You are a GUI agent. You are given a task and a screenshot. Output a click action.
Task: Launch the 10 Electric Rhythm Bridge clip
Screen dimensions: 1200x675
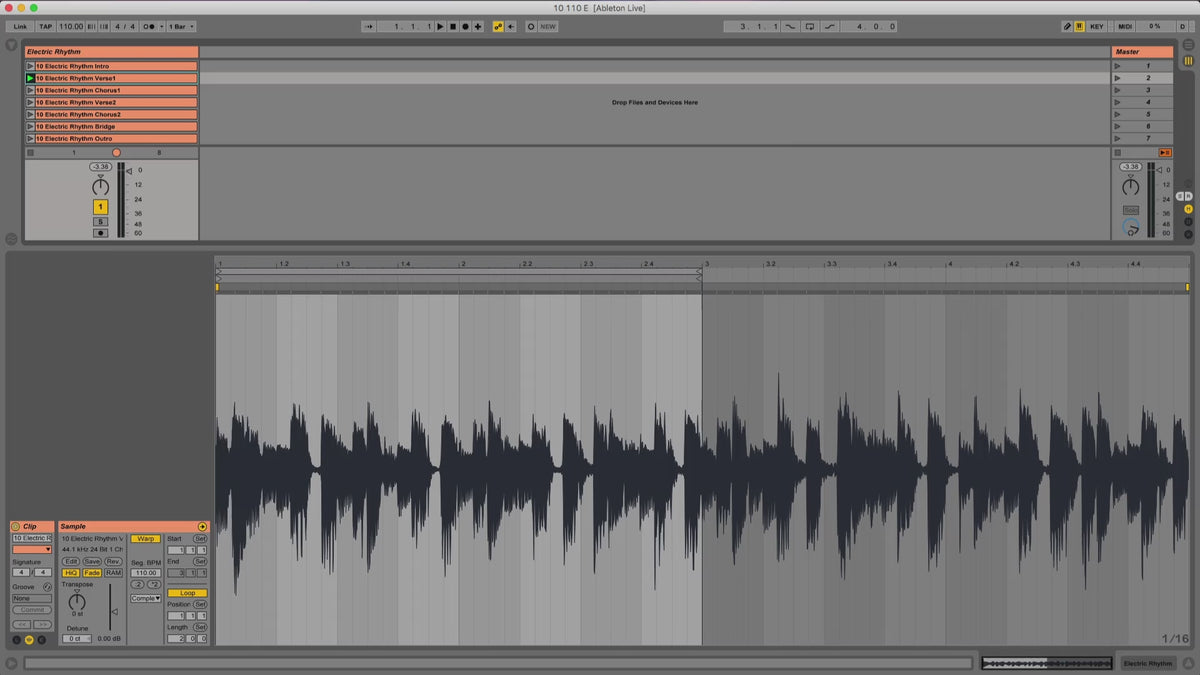[x=30, y=127]
